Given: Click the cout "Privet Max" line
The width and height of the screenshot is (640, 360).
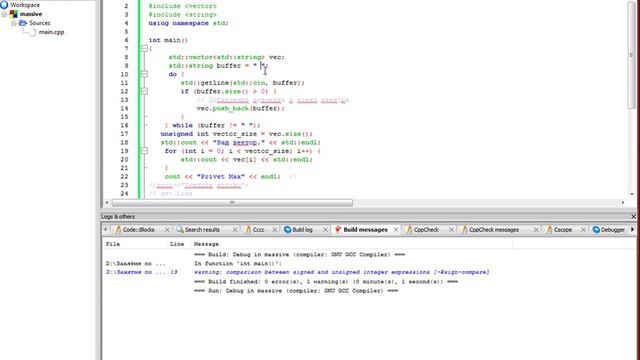Looking at the screenshot, I should 222,176.
